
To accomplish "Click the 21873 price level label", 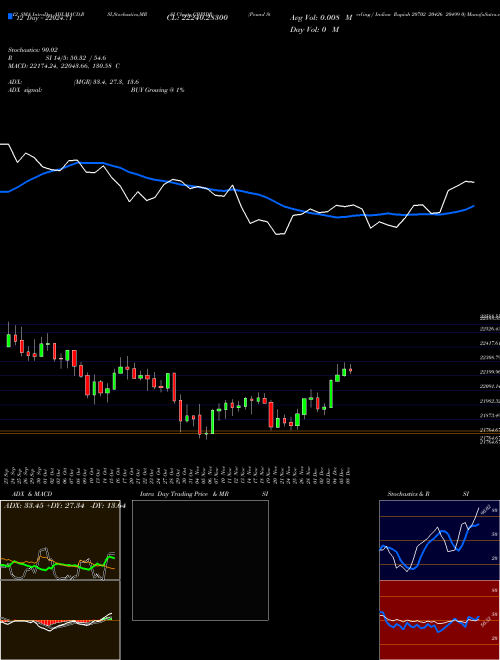I will pos(489,415).
